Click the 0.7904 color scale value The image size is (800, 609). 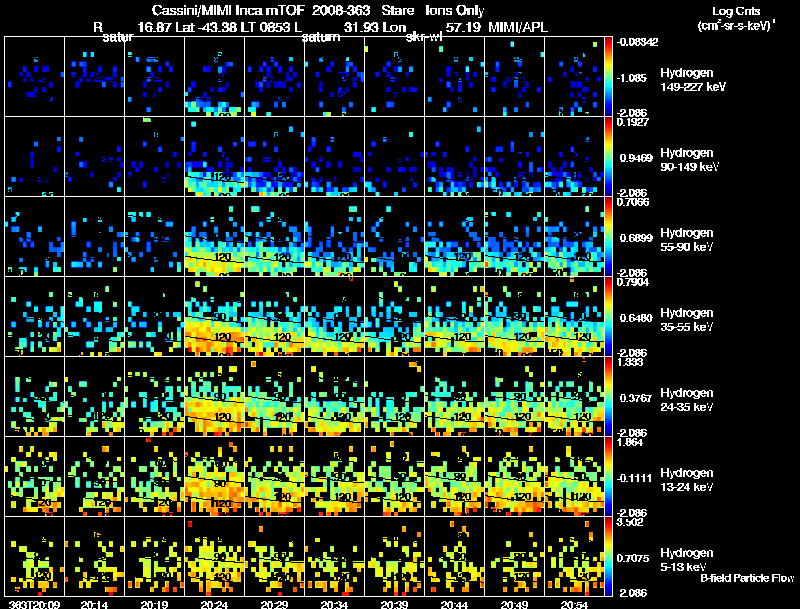point(633,282)
